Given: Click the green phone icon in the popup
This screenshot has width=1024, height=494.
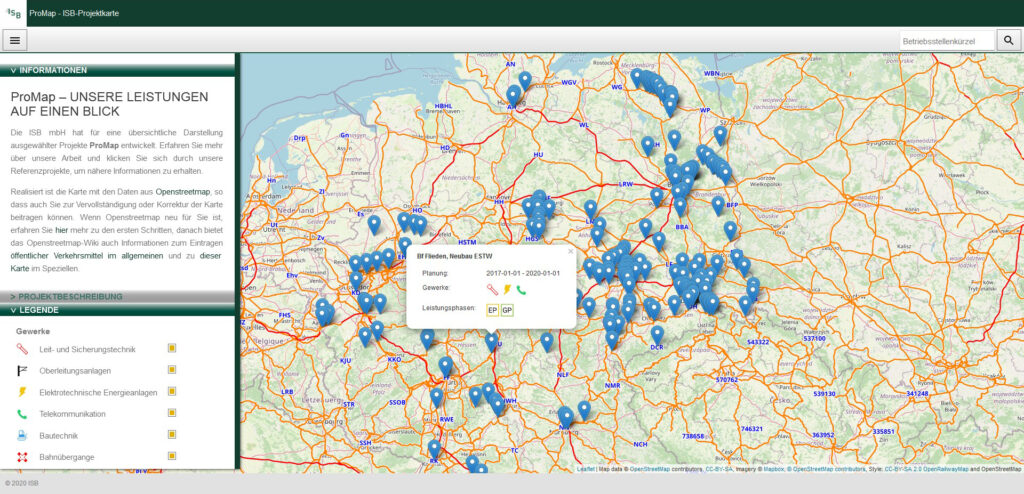Looking at the screenshot, I should 521,290.
